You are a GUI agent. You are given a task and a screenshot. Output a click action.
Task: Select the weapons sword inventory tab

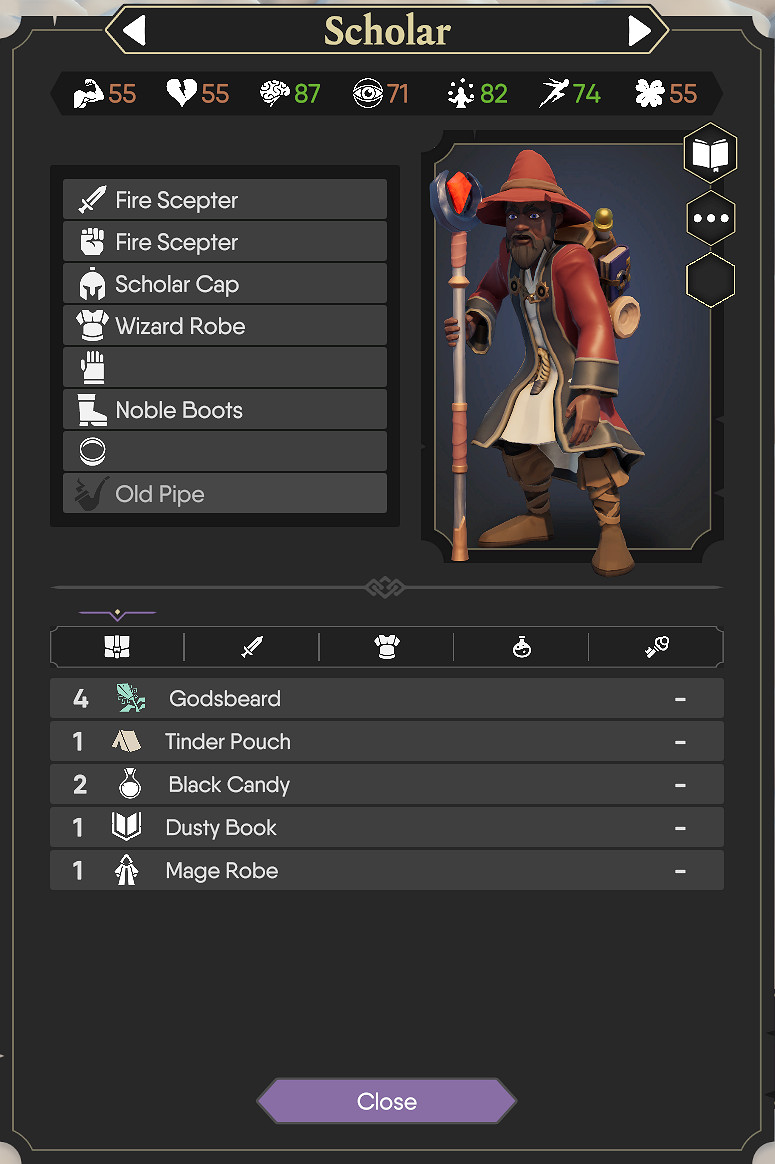pyautogui.click(x=252, y=648)
